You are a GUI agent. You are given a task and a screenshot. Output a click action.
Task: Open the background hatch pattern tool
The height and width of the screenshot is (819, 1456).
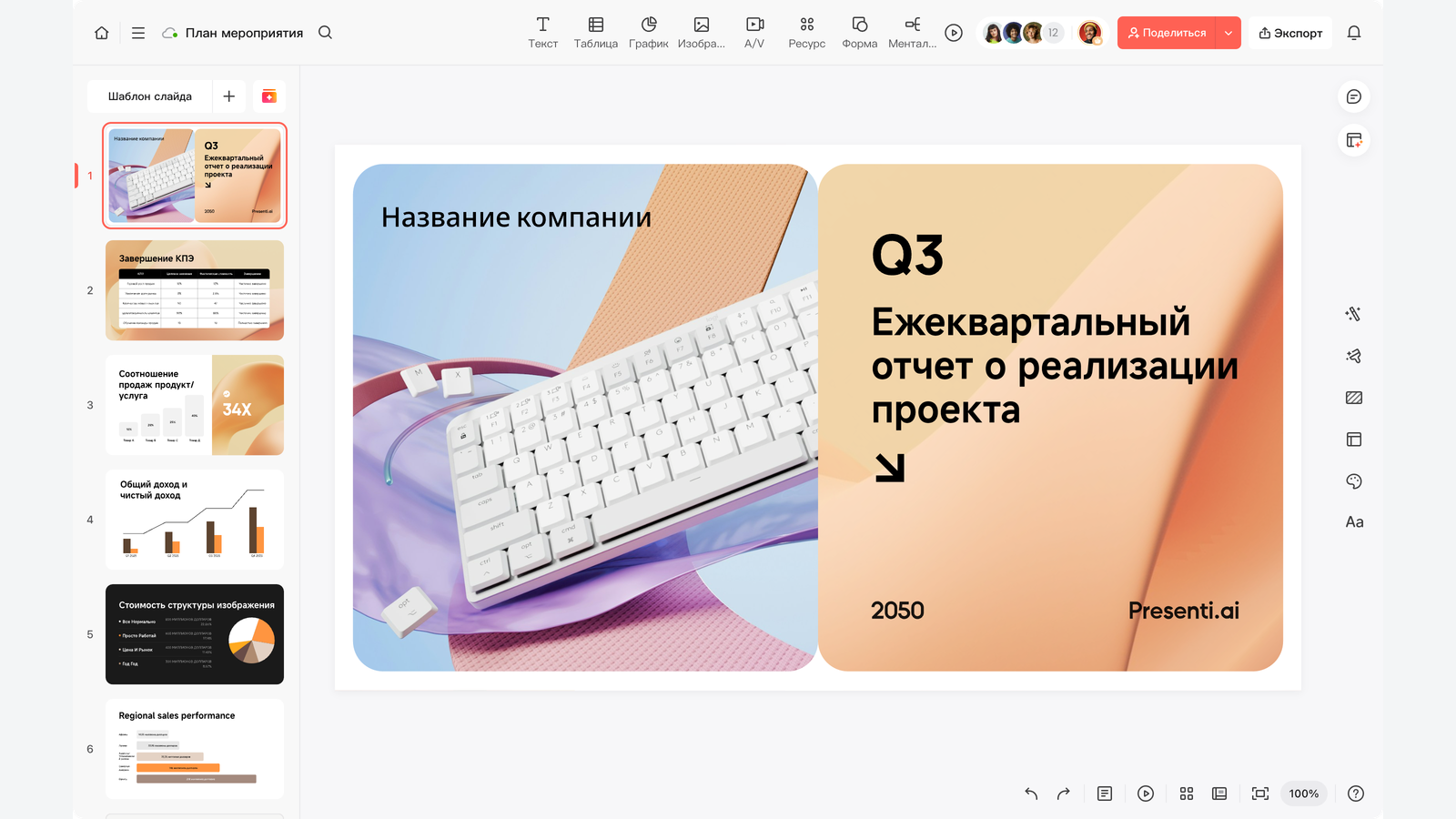(x=1354, y=398)
